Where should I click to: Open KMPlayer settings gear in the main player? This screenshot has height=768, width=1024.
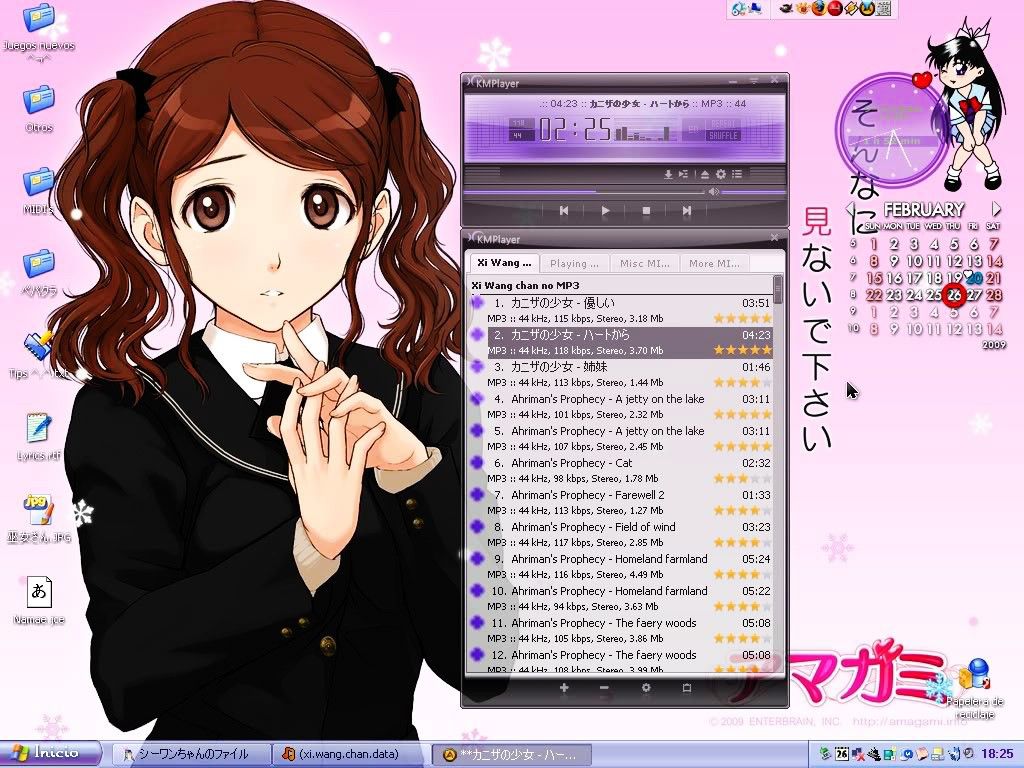pyautogui.click(x=720, y=174)
